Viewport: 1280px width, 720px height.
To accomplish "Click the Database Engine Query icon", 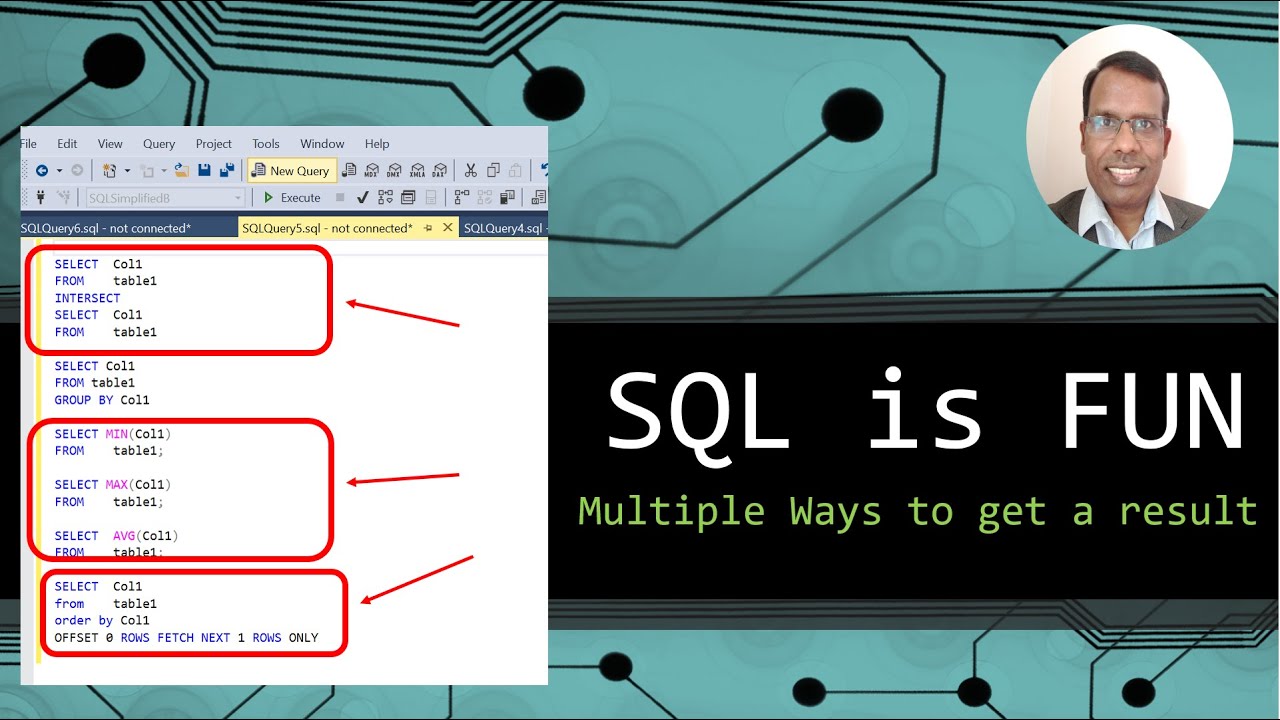I will pos(349,171).
